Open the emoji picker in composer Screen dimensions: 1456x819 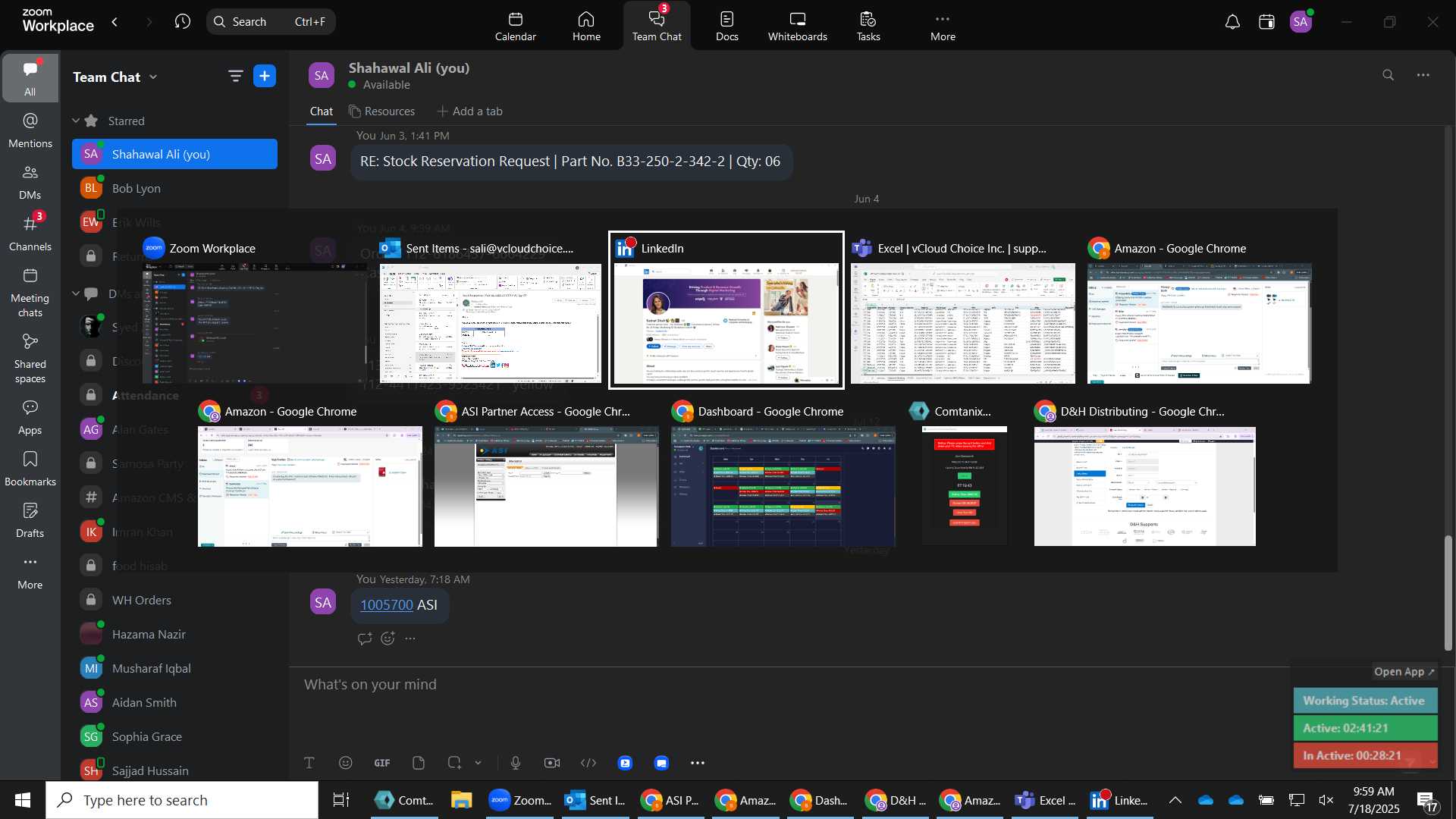tap(346, 763)
